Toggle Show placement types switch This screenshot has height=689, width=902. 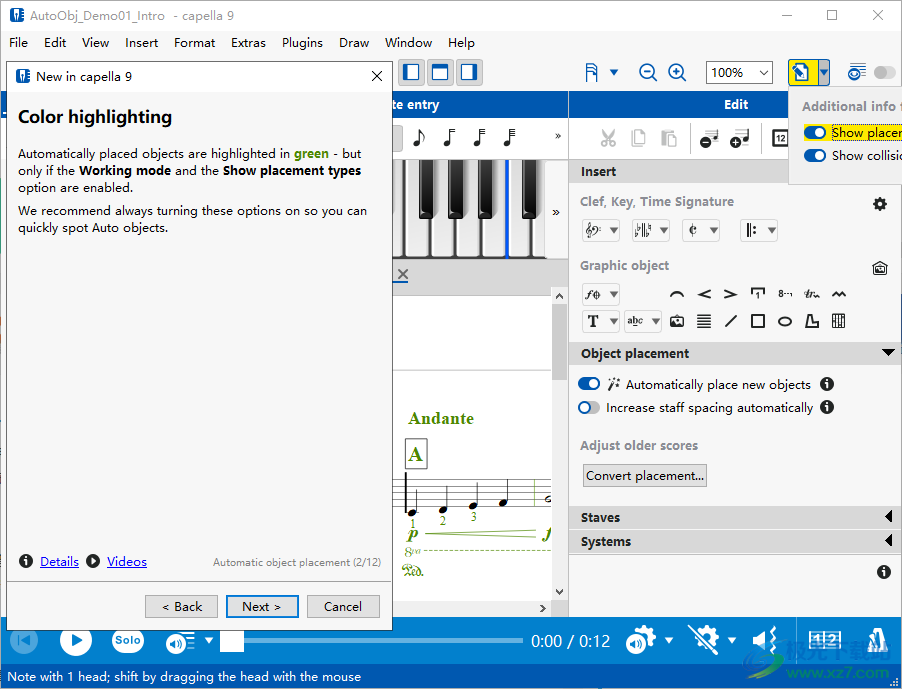click(815, 132)
